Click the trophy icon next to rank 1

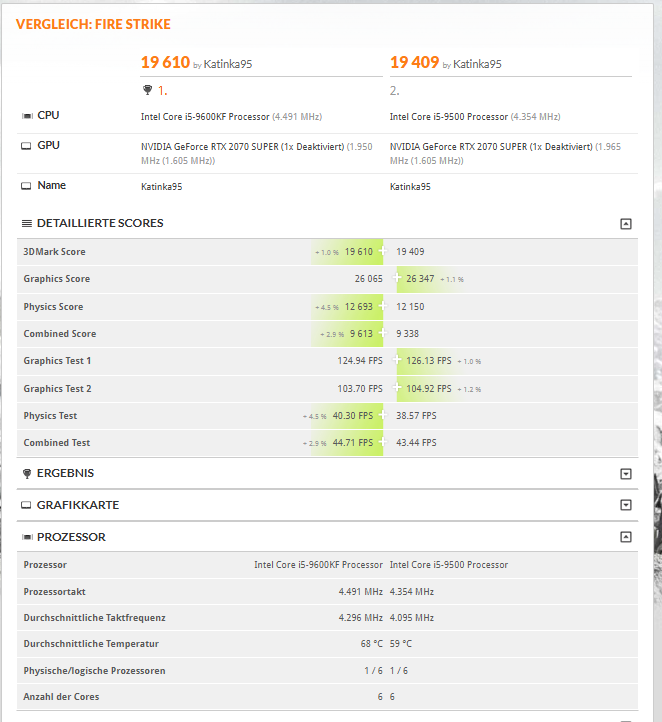coord(147,90)
